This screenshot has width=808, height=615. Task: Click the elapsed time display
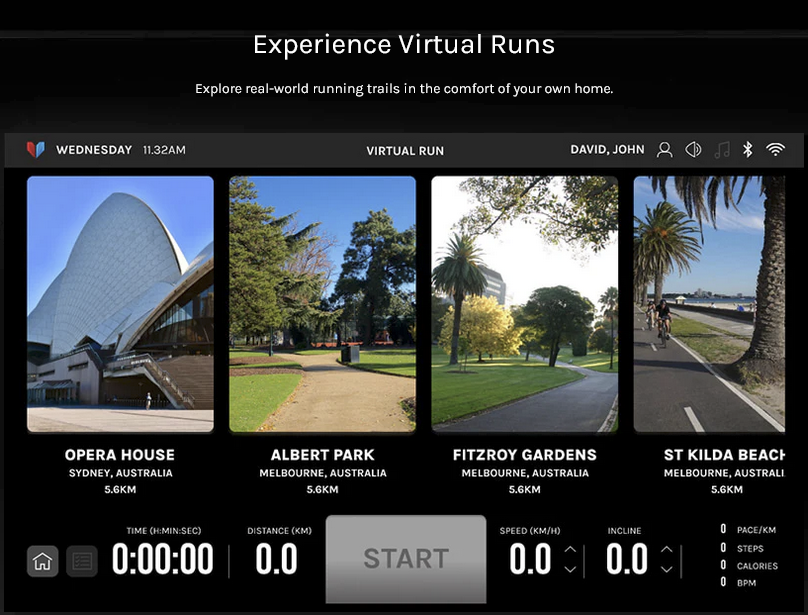162,560
